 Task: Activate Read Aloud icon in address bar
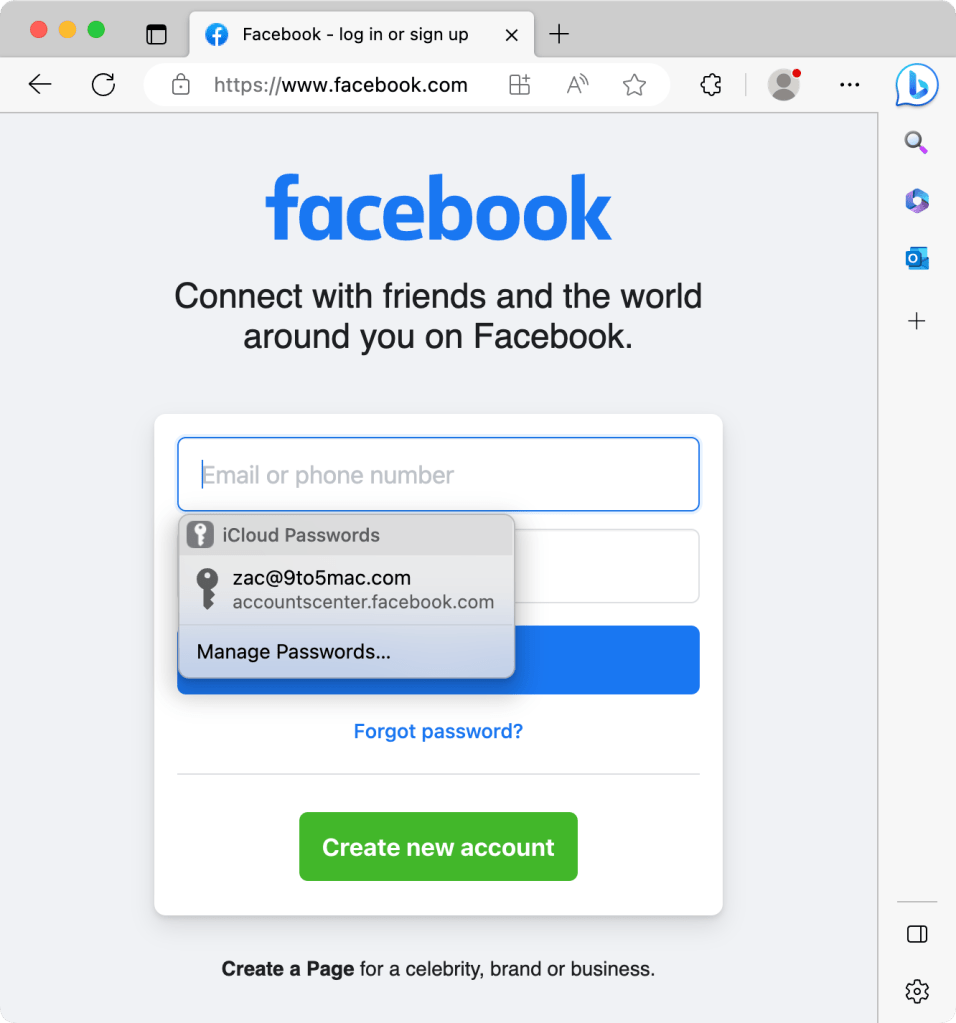tap(577, 85)
